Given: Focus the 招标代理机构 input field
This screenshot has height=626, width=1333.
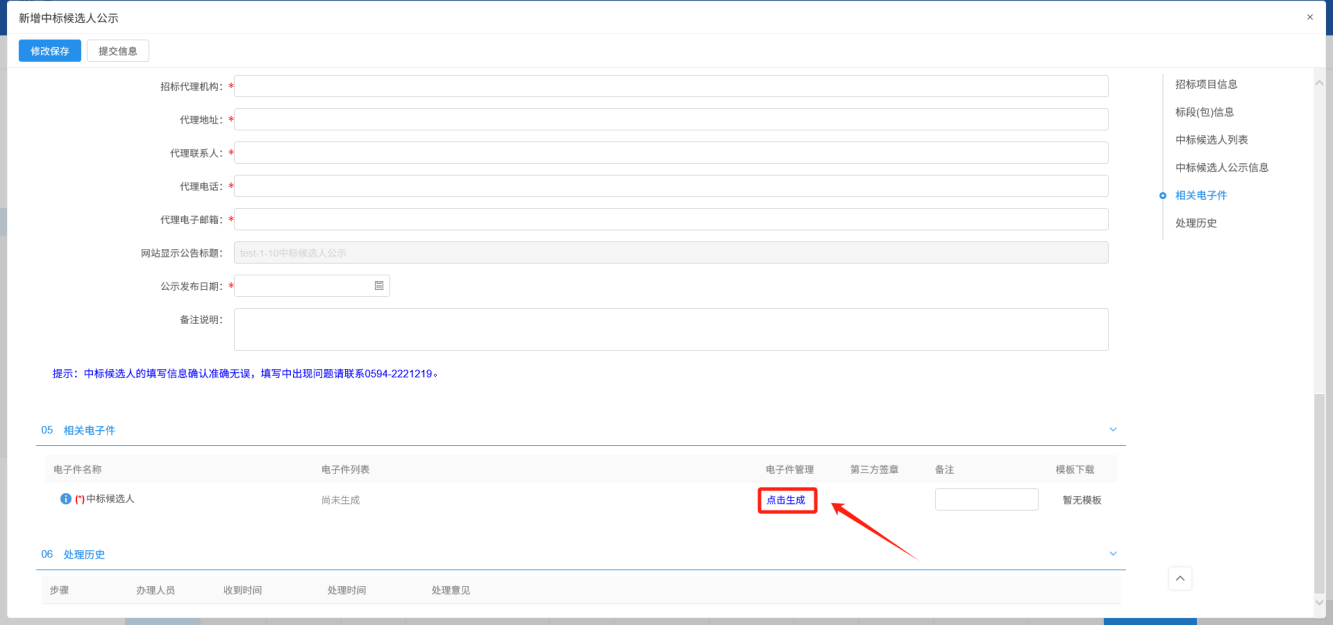Looking at the screenshot, I should click(x=670, y=86).
